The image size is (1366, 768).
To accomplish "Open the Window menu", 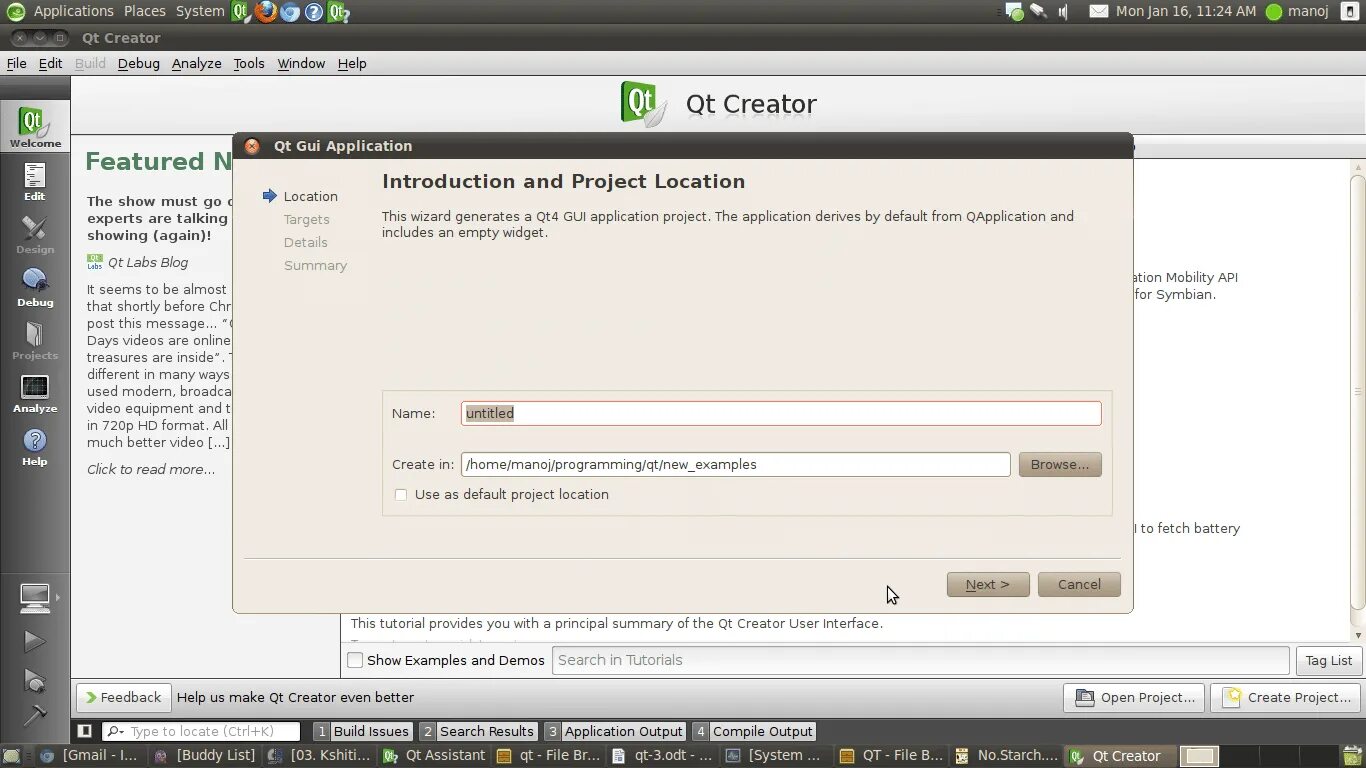I will click(x=301, y=63).
